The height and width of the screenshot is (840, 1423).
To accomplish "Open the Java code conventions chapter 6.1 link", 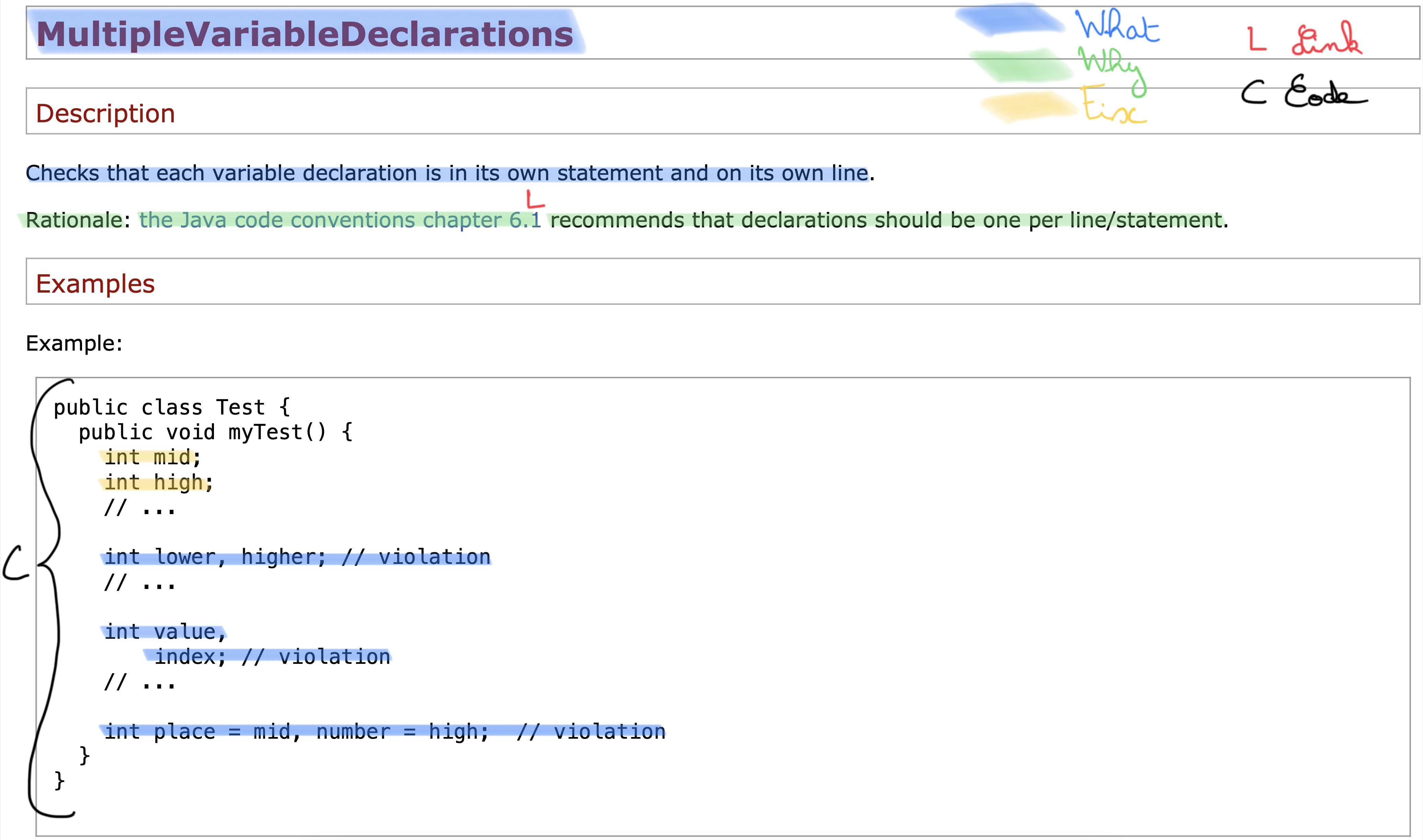I will pyautogui.click(x=340, y=220).
